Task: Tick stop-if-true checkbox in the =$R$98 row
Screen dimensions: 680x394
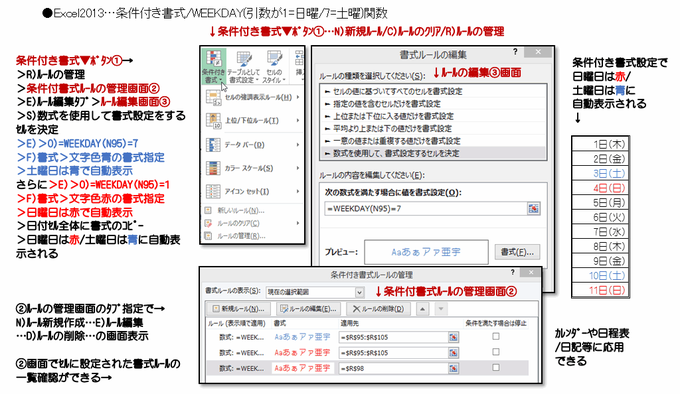Action: [x=496, y=368]
